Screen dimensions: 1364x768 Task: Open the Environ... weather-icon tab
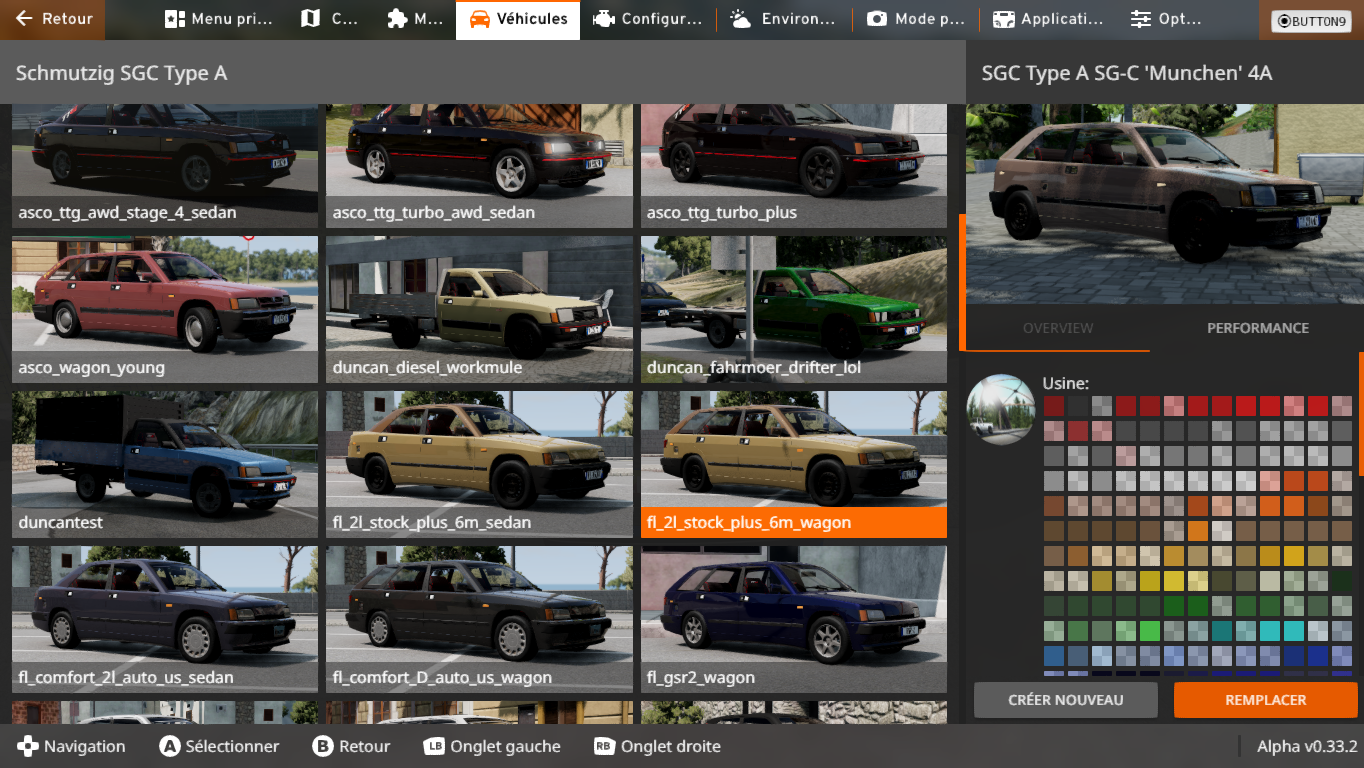point(783,19)
